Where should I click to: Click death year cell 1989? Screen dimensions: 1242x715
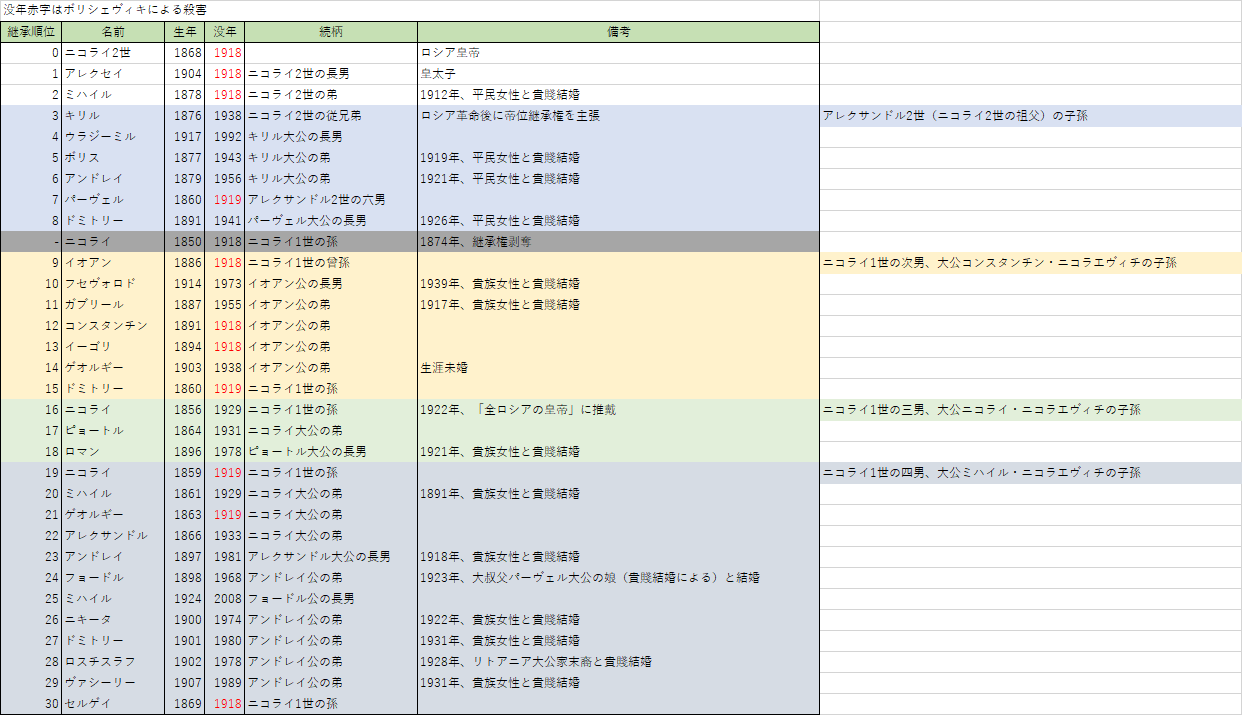(x=225, y=683)
